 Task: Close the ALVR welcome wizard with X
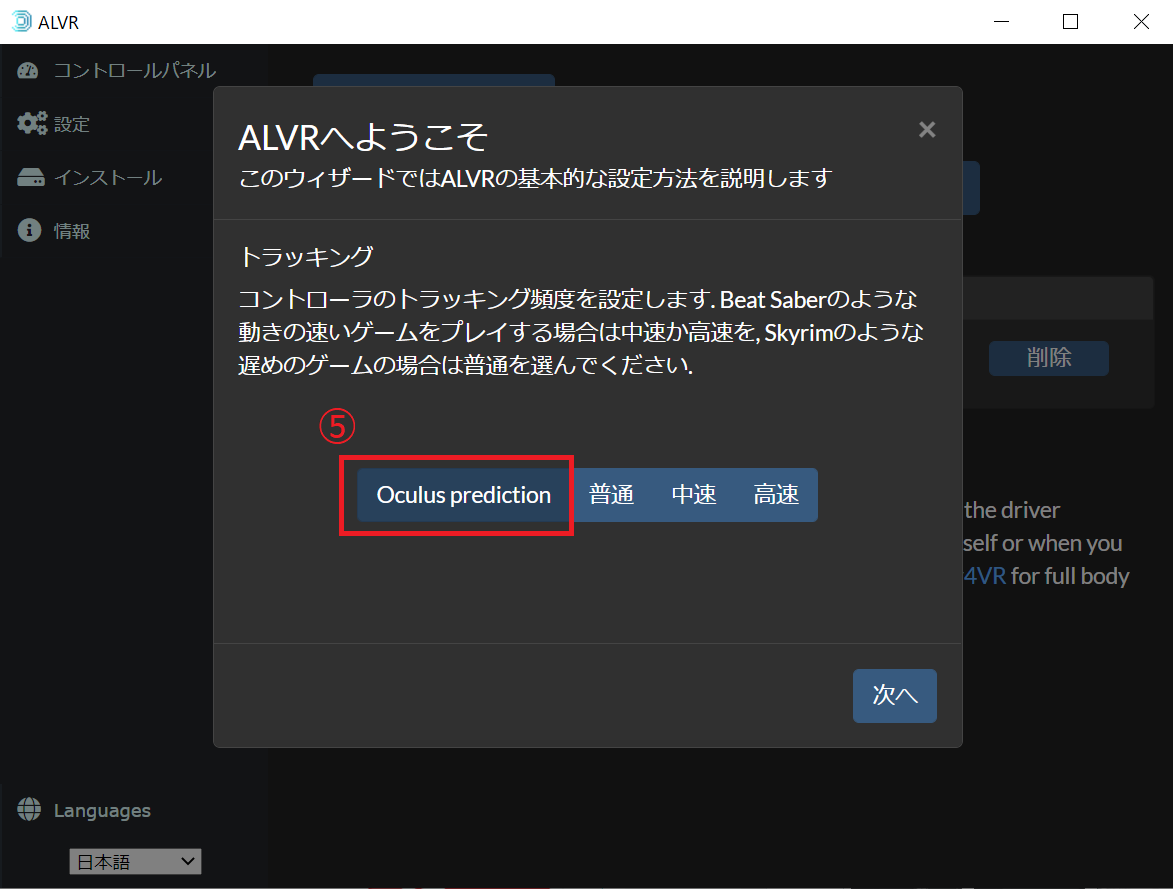[927, 130]
